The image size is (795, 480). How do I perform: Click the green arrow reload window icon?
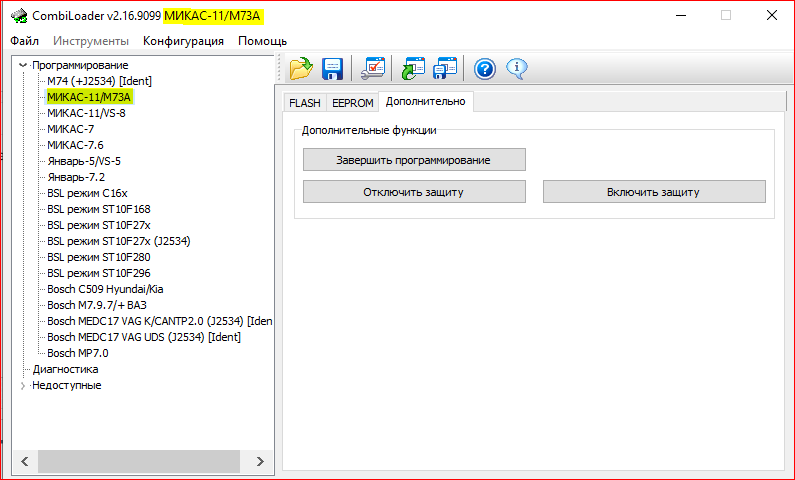pos(413,68)
